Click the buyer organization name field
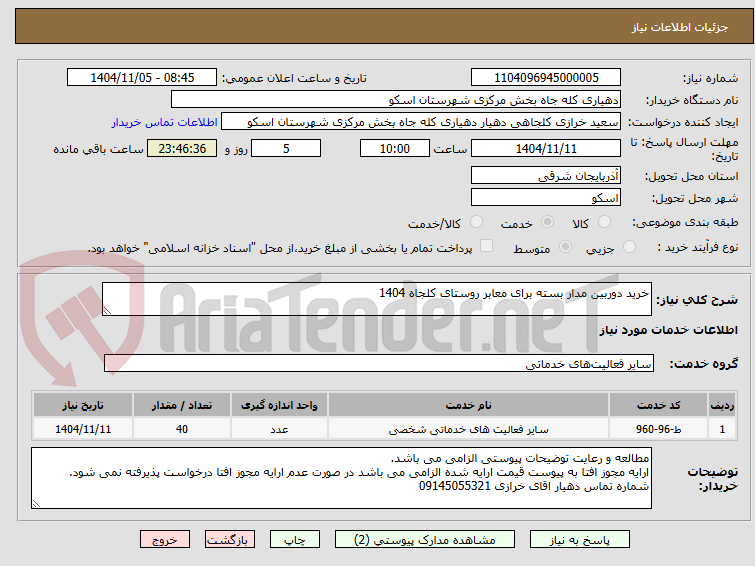The width and height of the screenshot is (755, 566). 396,100
